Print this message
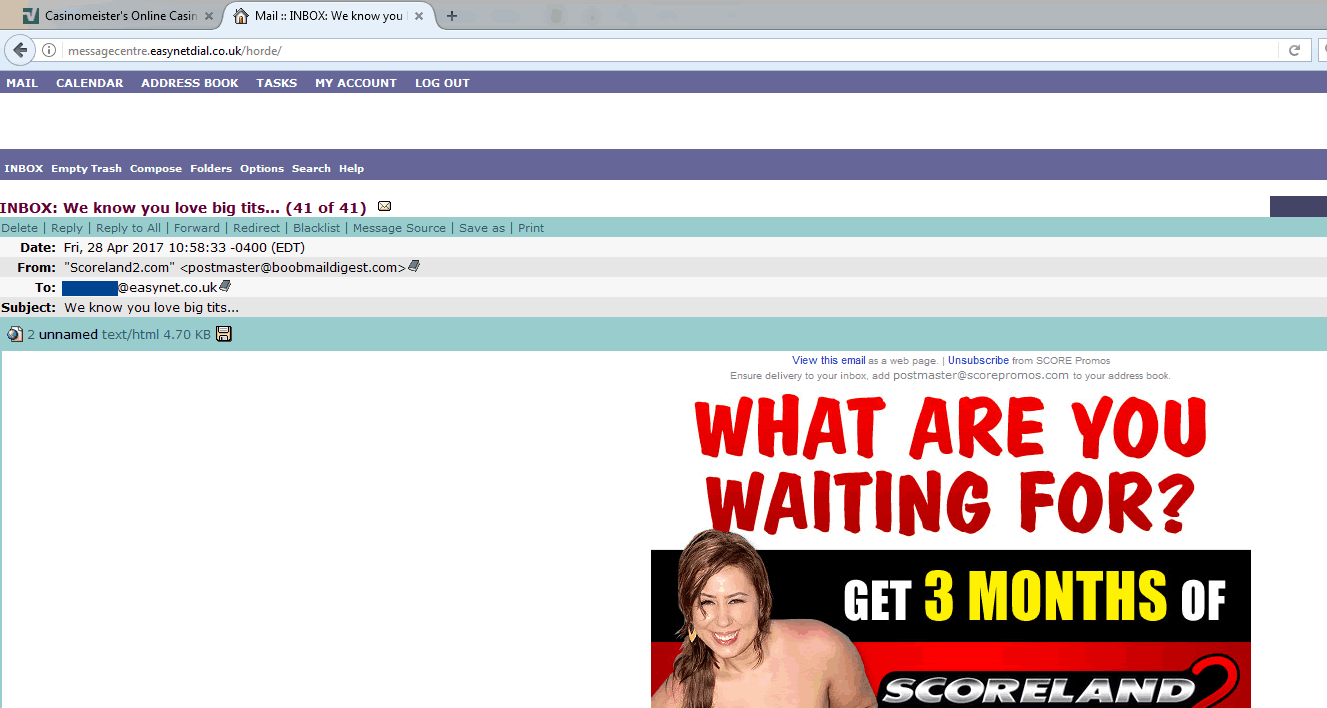 (531, 228)
